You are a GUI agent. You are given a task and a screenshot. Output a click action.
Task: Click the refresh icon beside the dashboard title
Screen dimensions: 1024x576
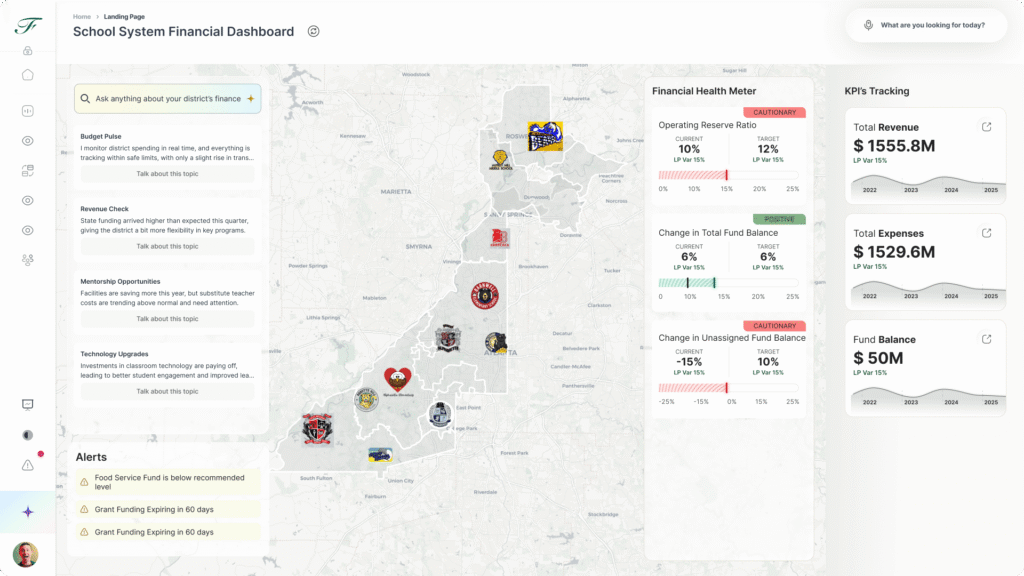coord(313,32)
